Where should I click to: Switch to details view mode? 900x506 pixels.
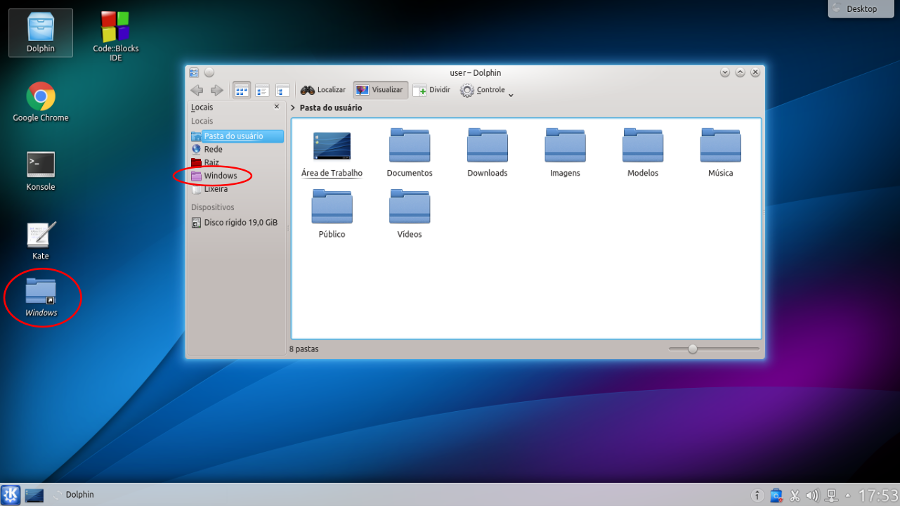282,90
